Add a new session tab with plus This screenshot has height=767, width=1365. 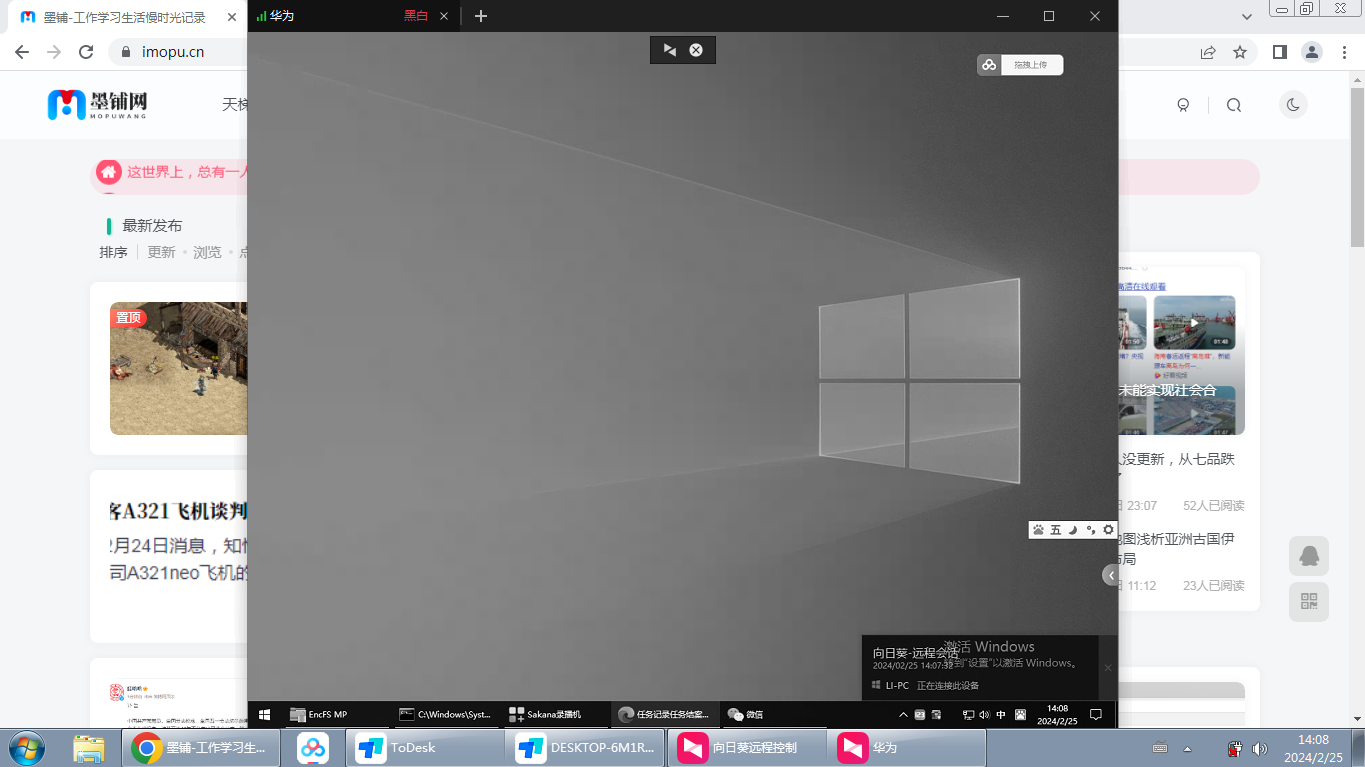(x=481, y=16)
